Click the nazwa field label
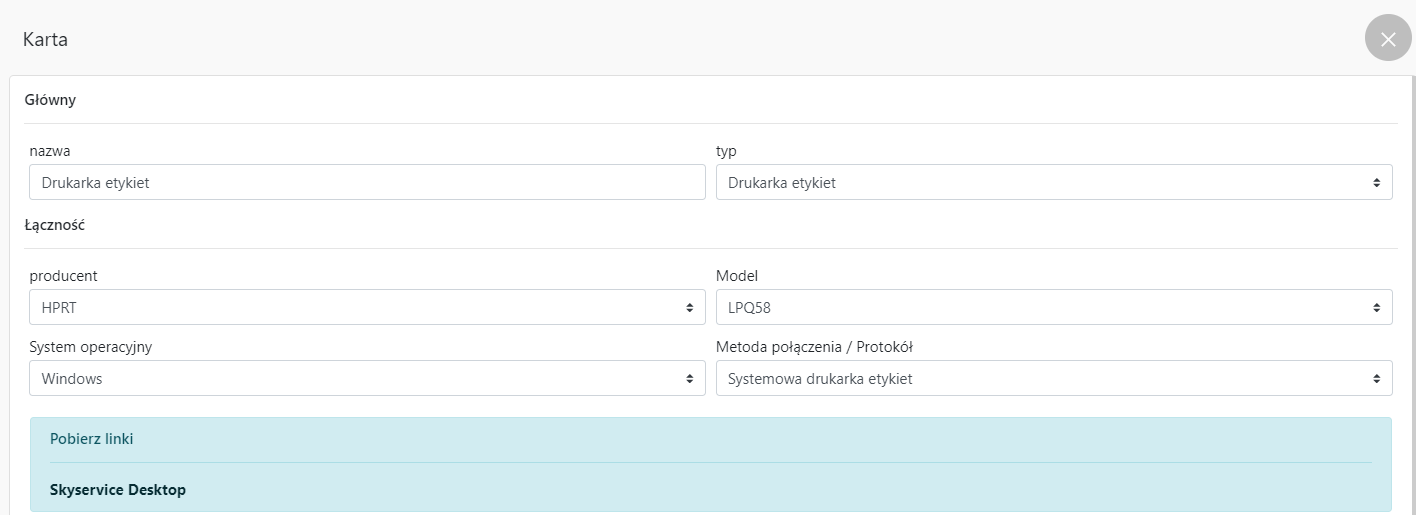Viewport: 1416px width, 515px height. coord(50,151)
